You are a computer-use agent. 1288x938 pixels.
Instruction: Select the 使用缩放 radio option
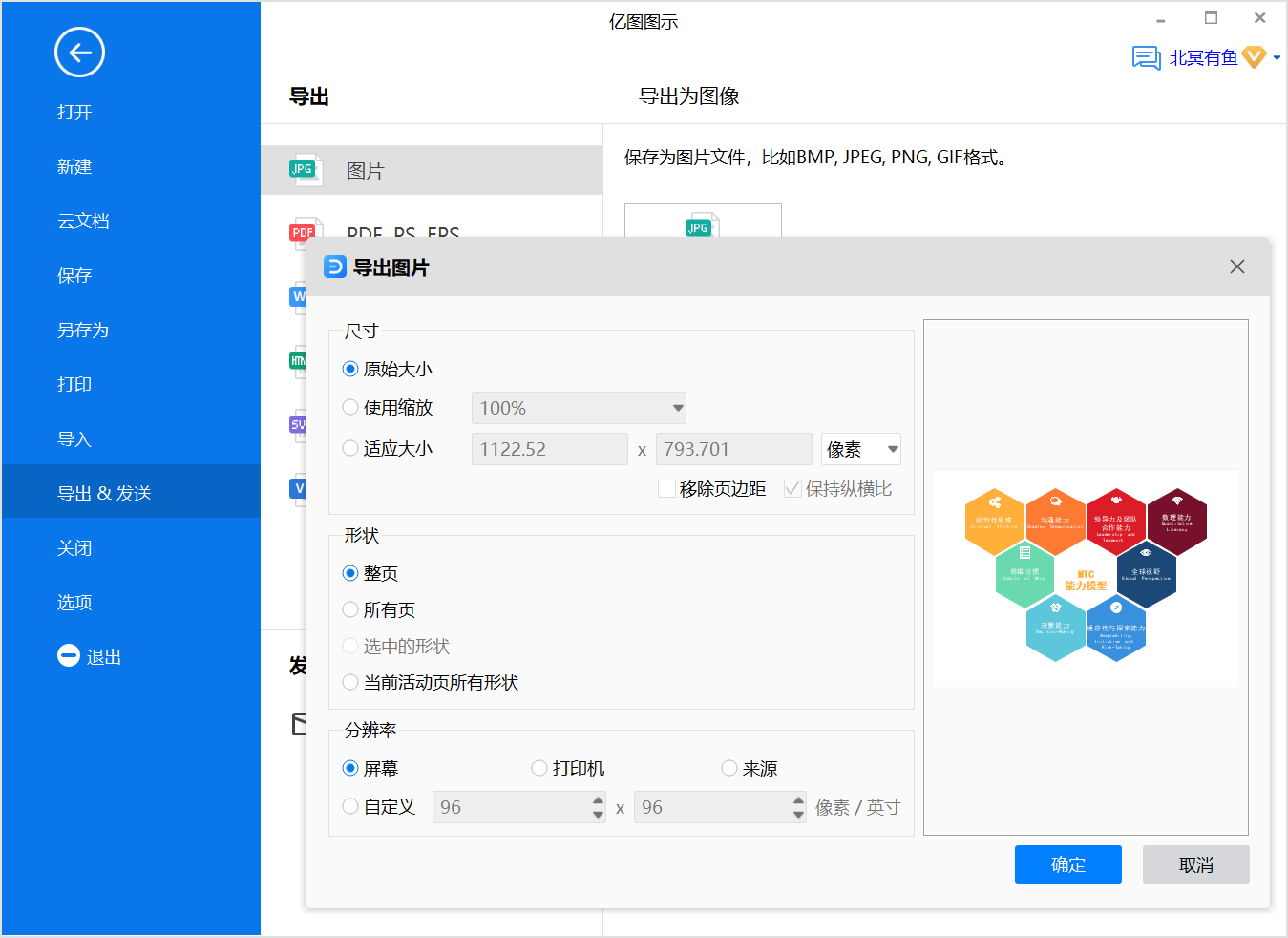coord(350,408)
